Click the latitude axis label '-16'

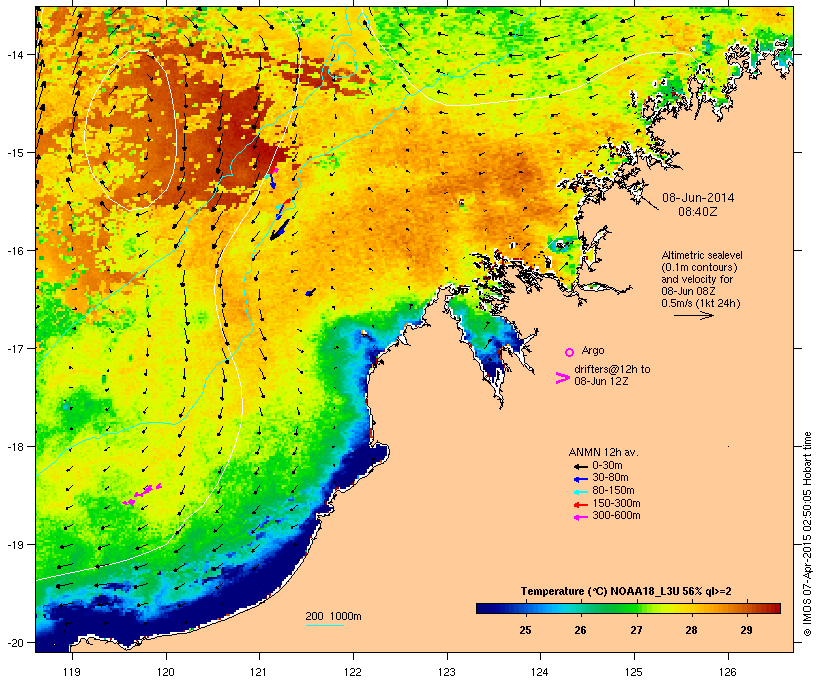click(x=14, y=251)
